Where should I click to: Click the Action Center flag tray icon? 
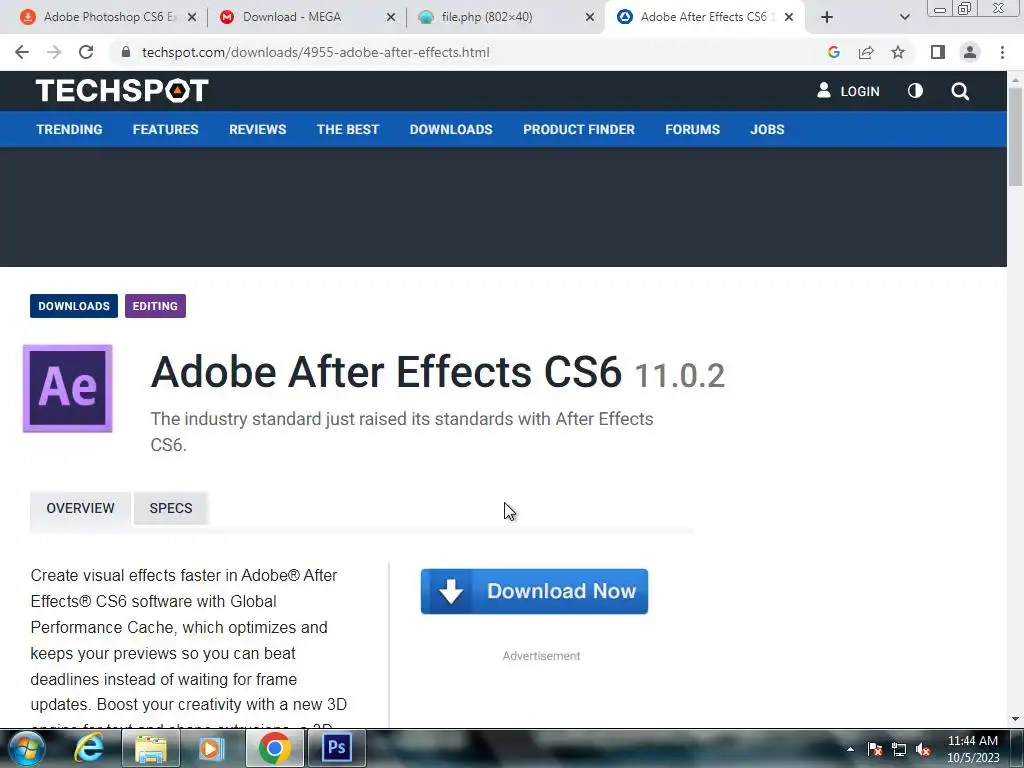(x=875, y=749)
